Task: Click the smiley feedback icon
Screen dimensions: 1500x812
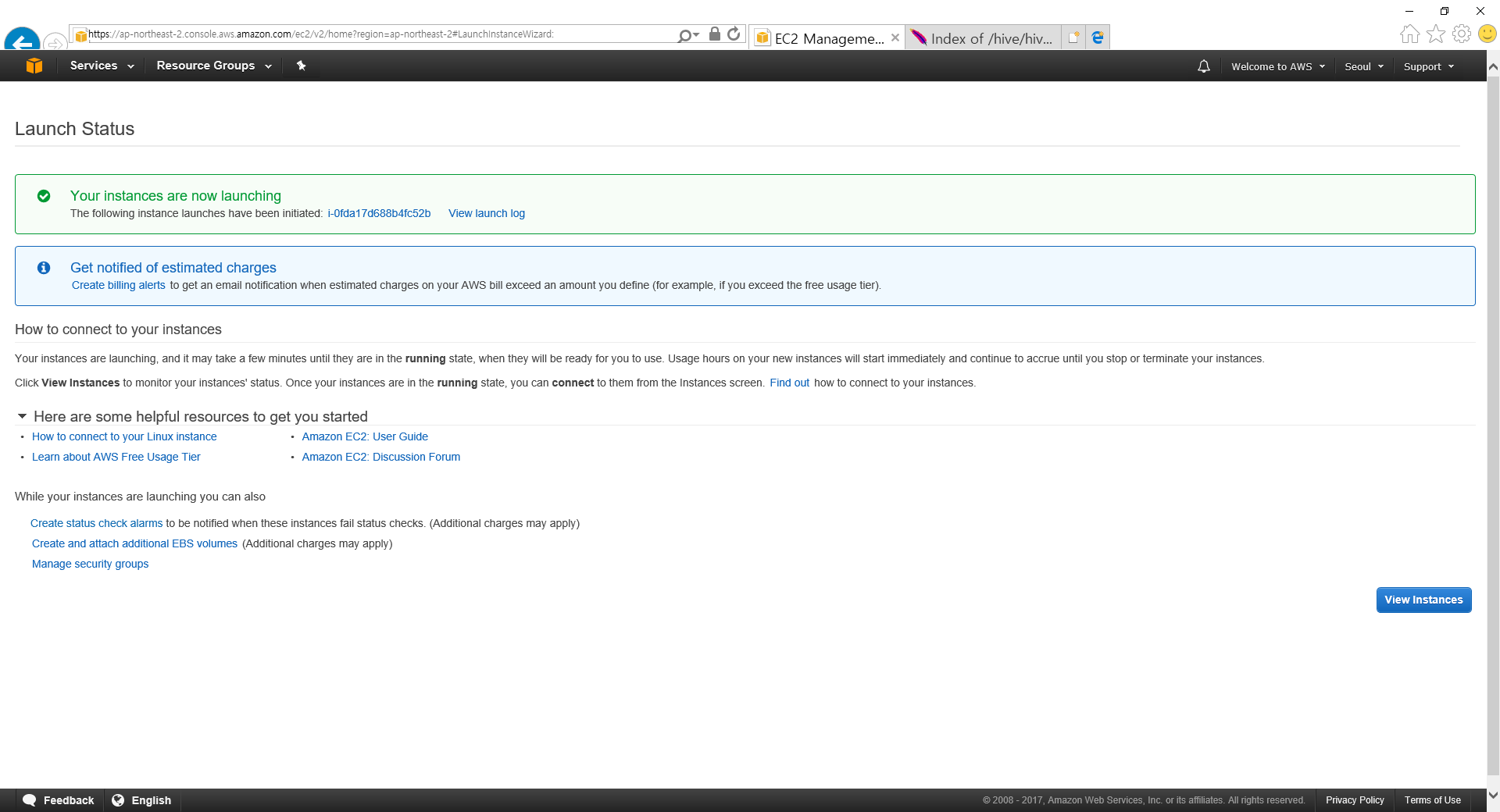Action: [1487, 34]
